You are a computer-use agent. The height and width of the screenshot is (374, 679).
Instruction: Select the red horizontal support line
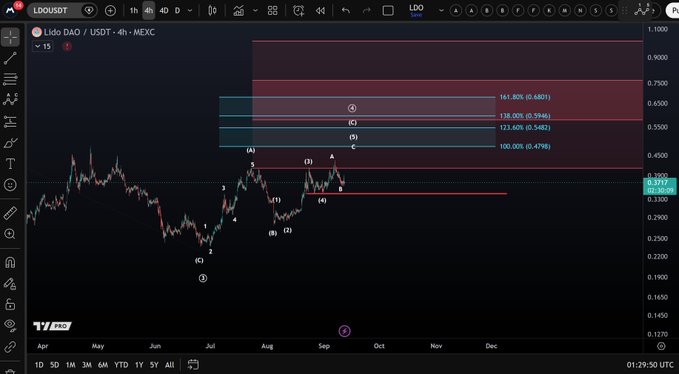point(406,193)
